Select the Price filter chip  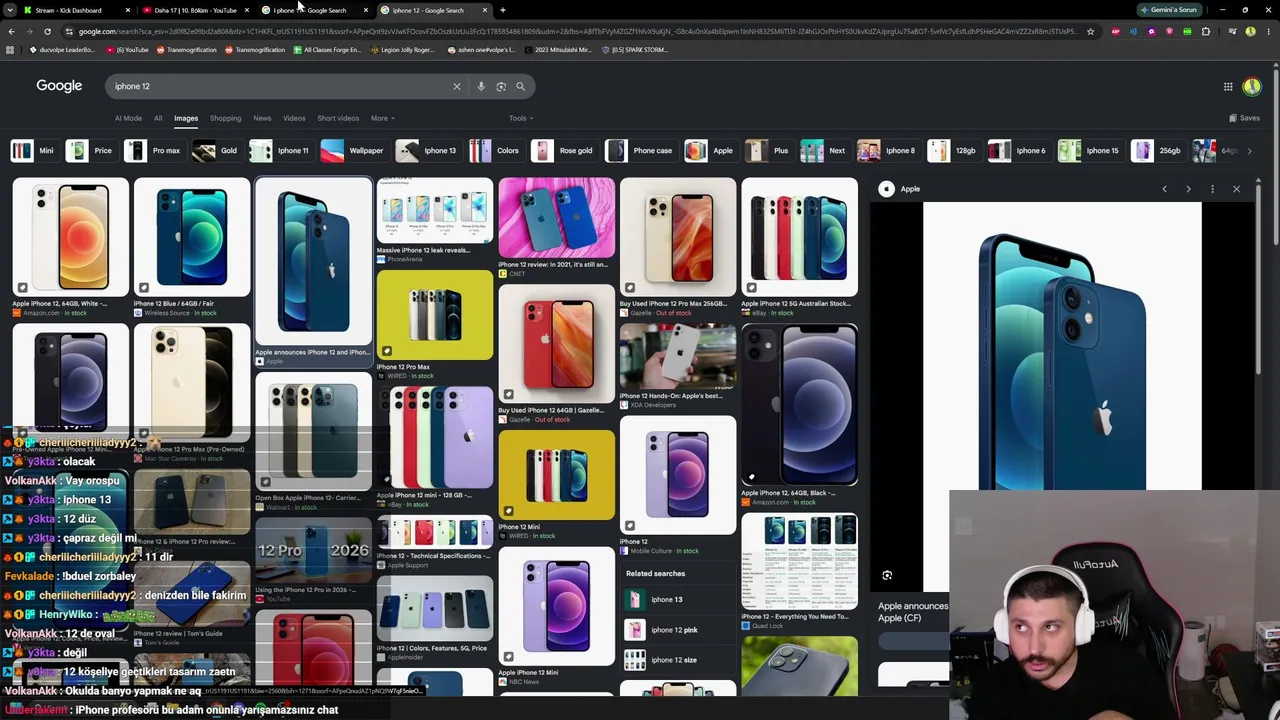[x=90, y=151]
